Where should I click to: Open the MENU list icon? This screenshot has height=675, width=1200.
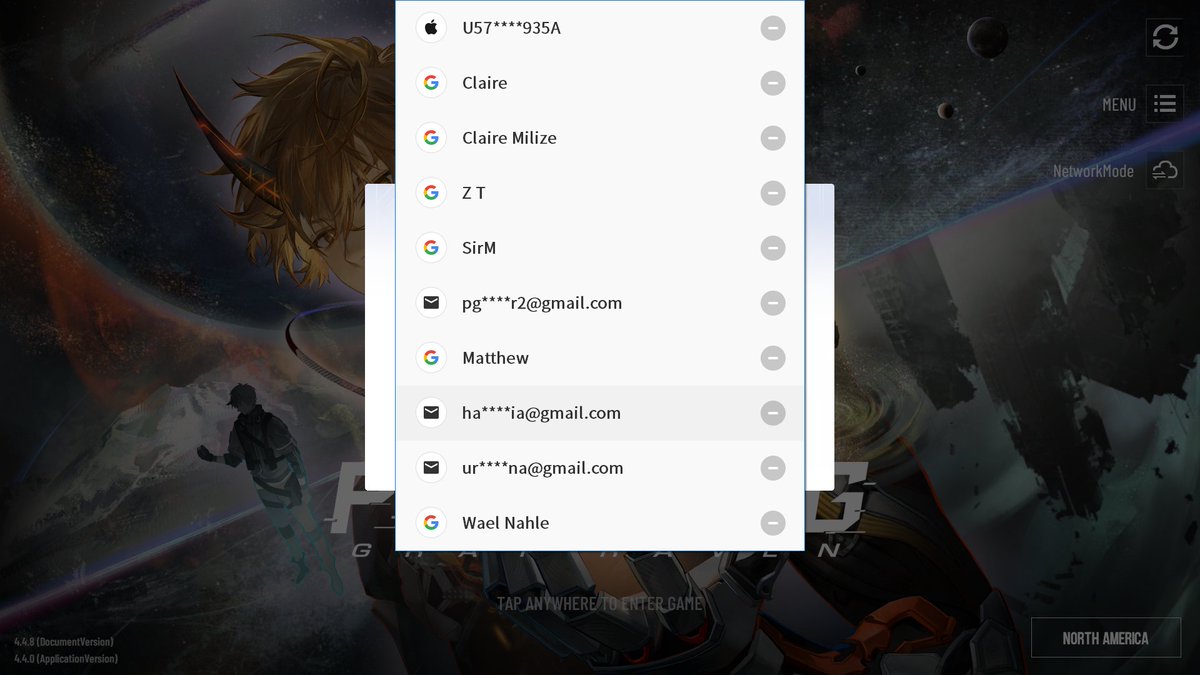coord(1165,104)
